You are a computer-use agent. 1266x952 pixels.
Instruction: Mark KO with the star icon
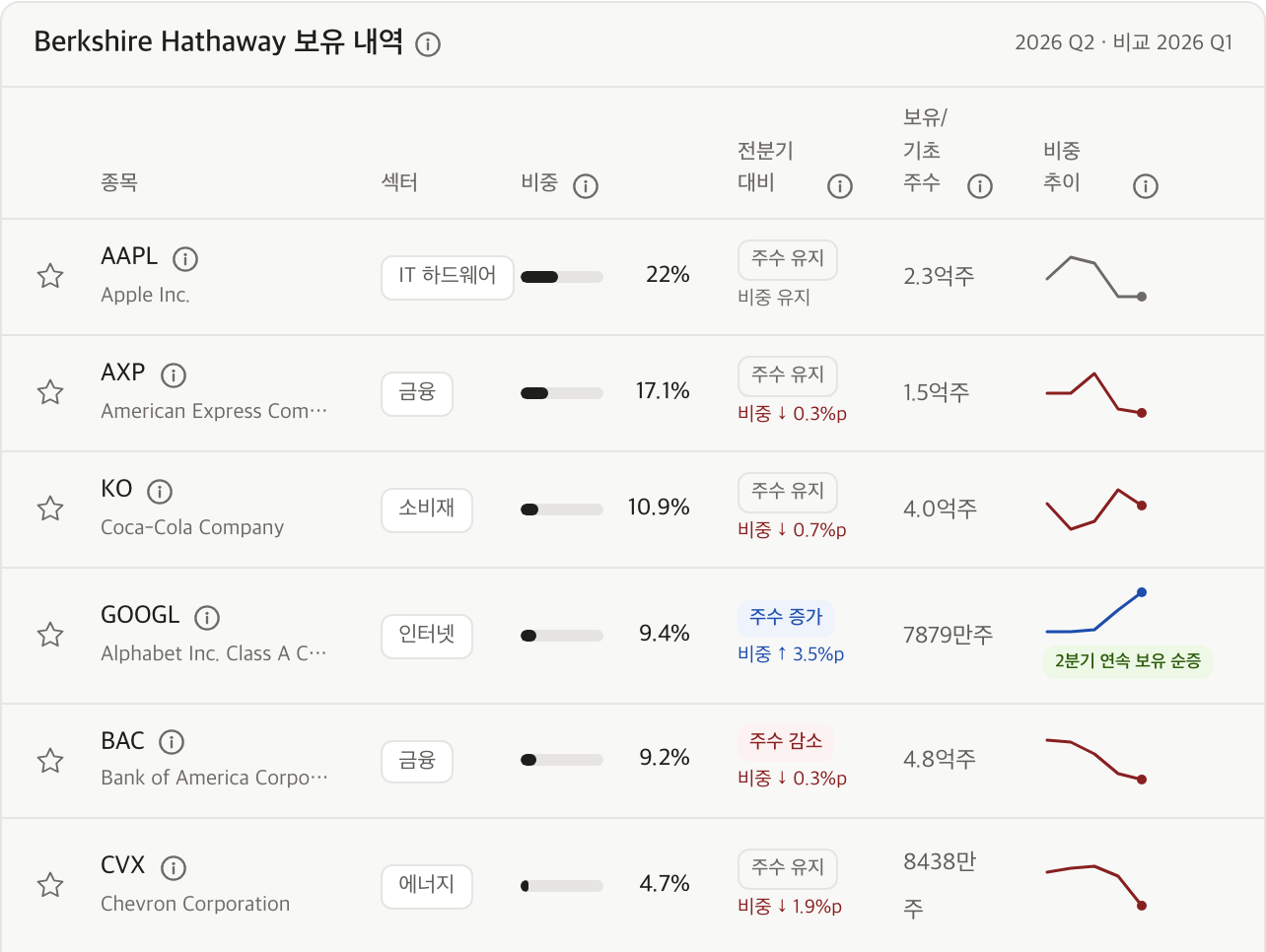click(50, 509)
